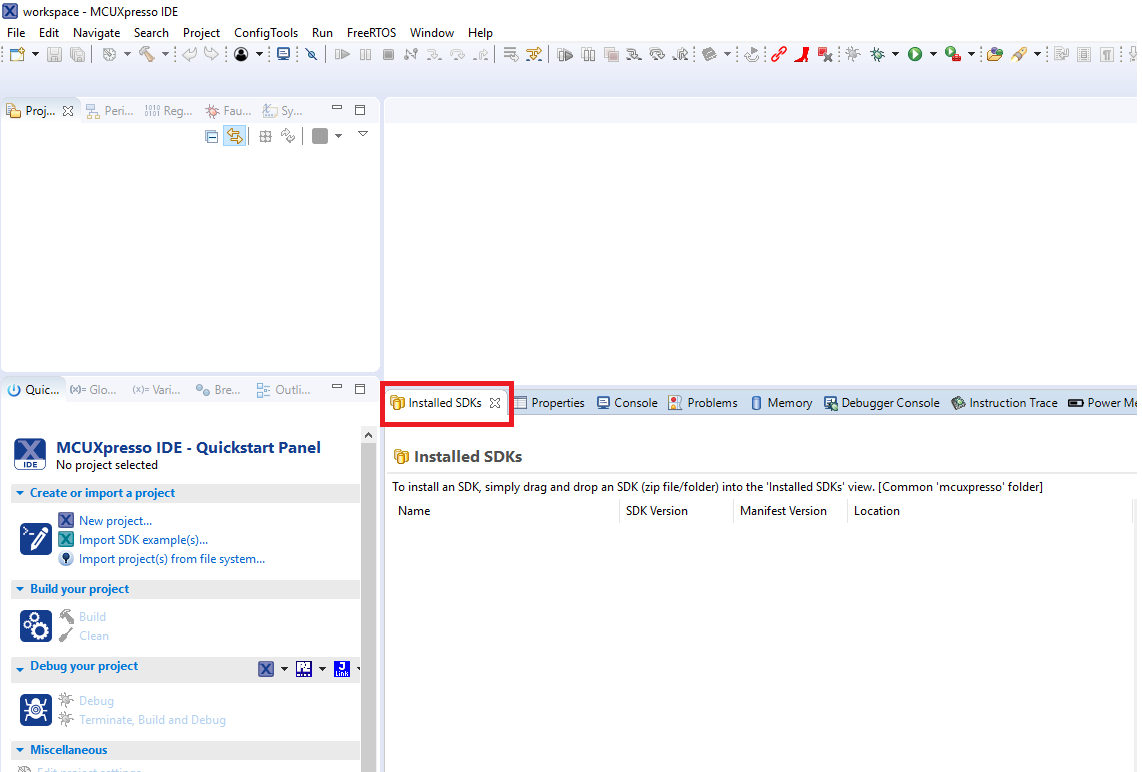This screenshot has width=1142, height=772.
Task: Click the SDK Version column header
Action: click(657, 511)
